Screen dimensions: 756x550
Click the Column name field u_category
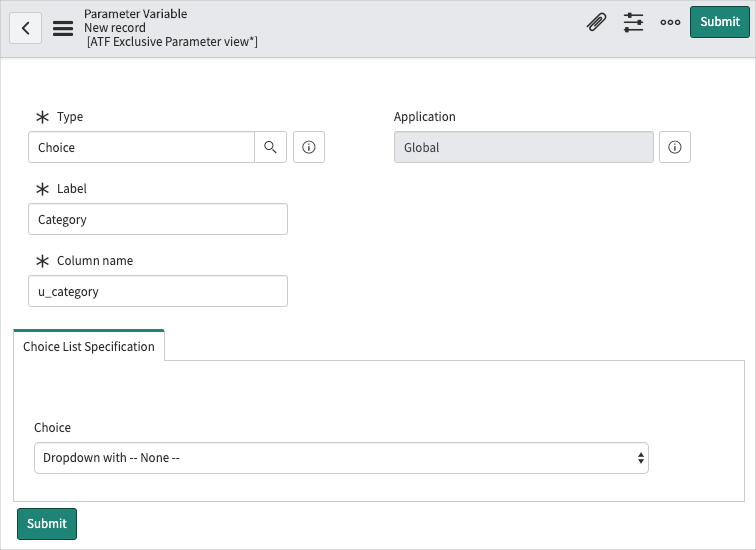point(158,291)
